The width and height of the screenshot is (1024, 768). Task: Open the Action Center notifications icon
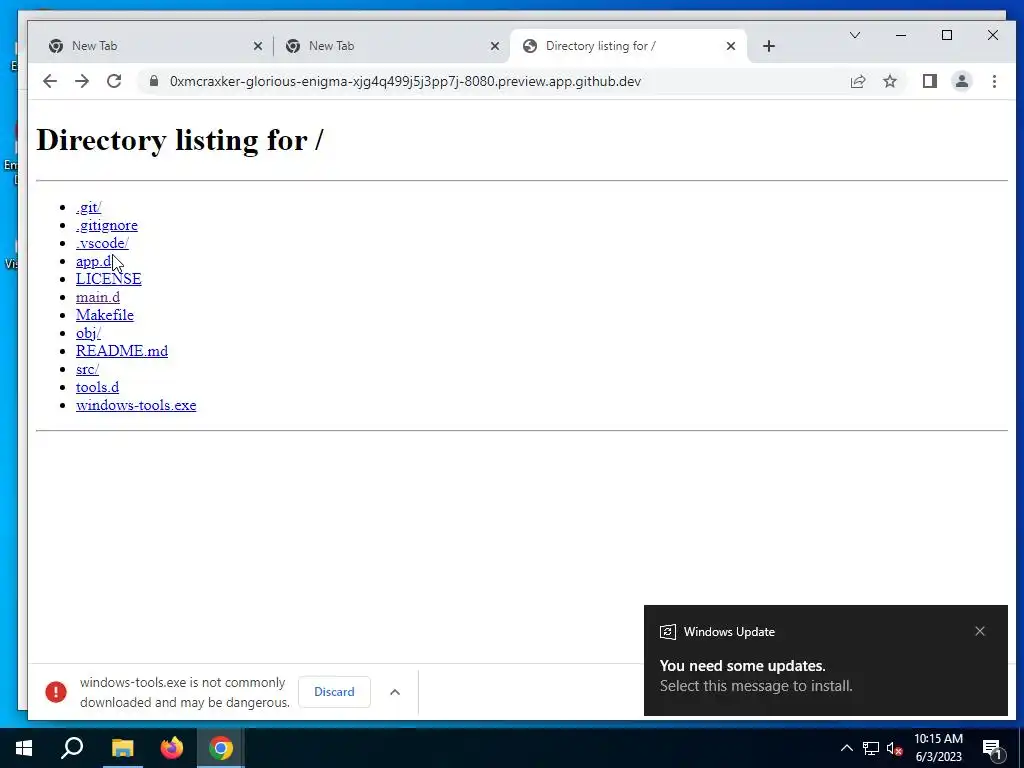coord(992,748)
